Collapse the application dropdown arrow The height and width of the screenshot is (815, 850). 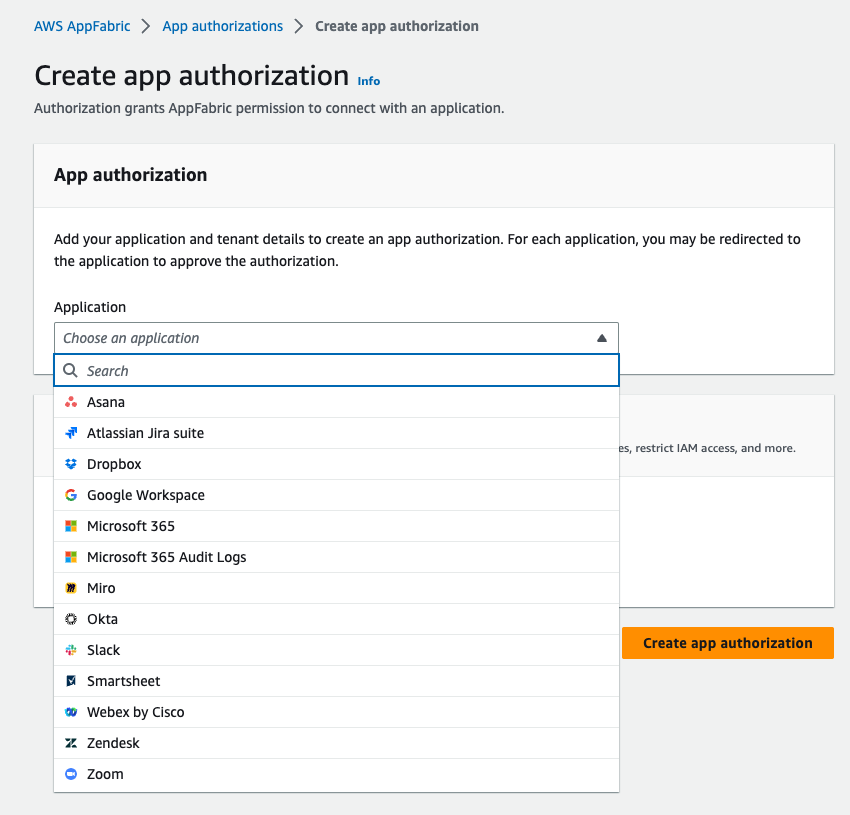click(x=601, y=338)
